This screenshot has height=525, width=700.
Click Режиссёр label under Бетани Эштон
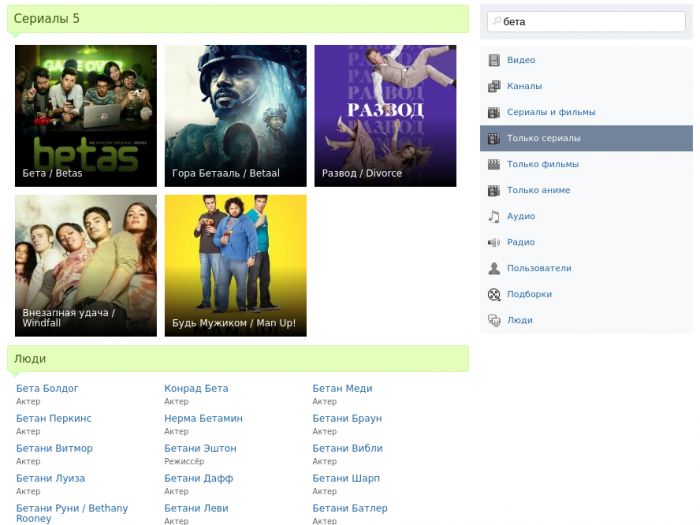pyautogui.click(x=184, y=462)
